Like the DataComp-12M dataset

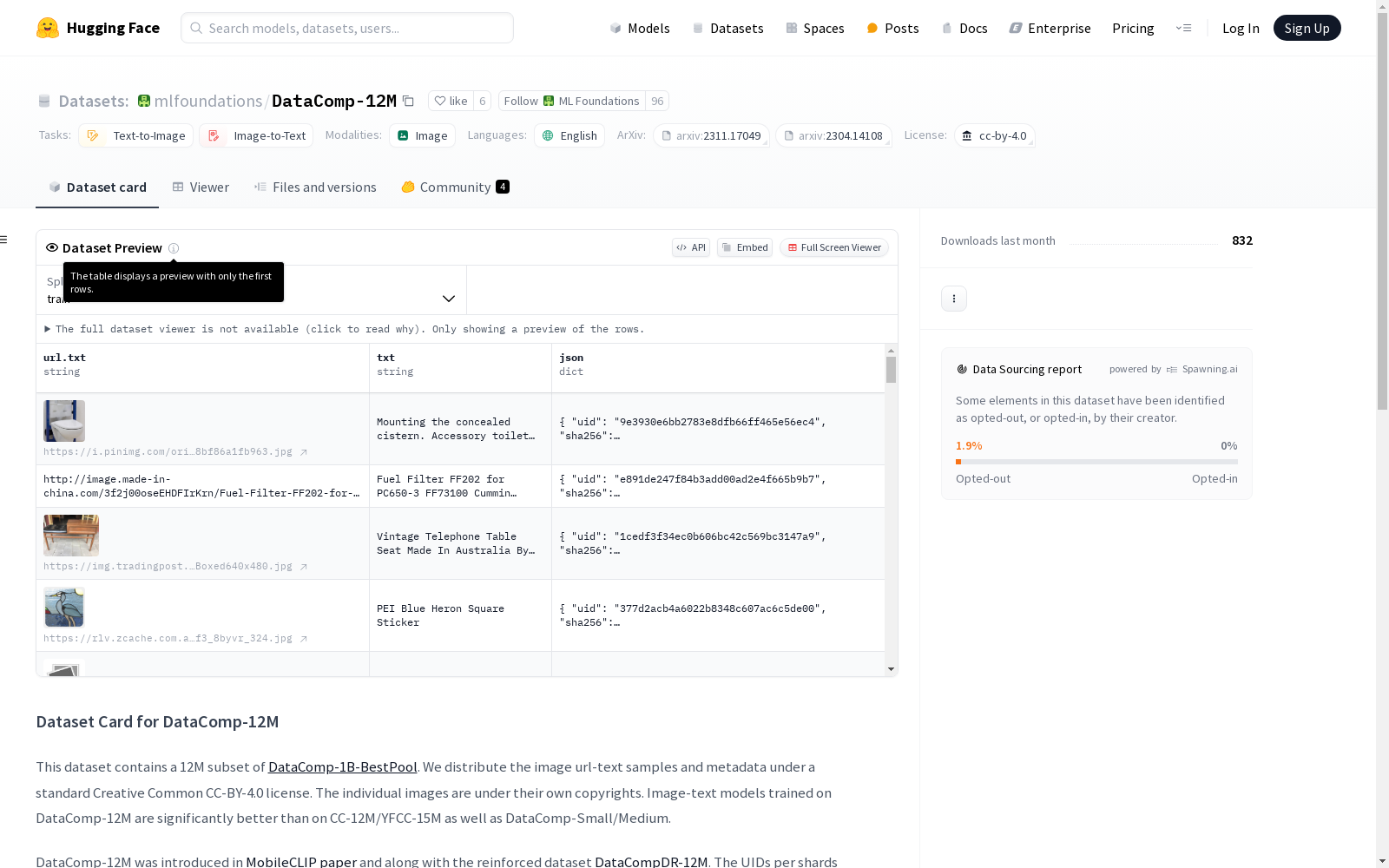tap(451, 102)
